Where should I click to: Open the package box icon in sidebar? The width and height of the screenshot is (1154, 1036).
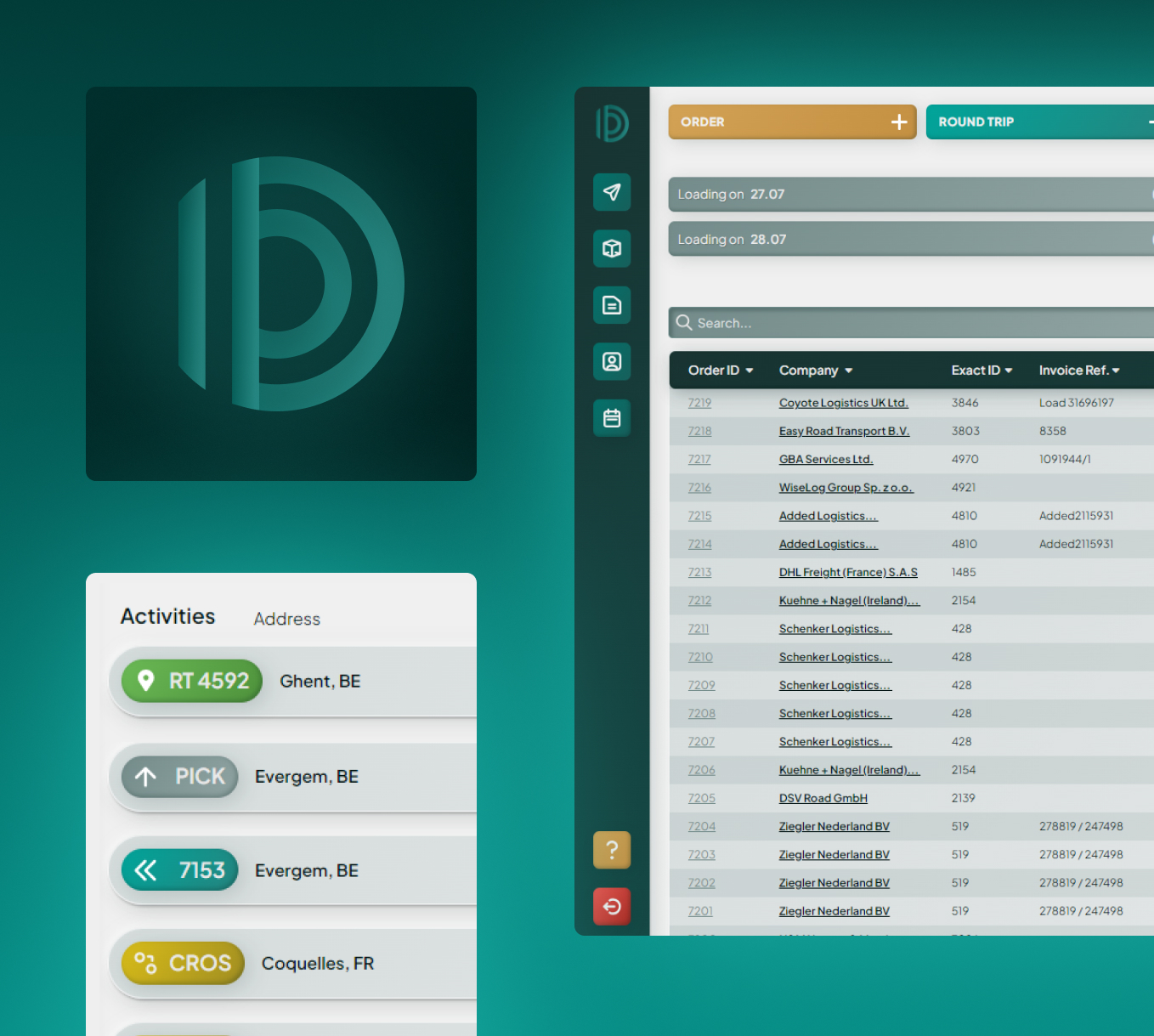611,248
